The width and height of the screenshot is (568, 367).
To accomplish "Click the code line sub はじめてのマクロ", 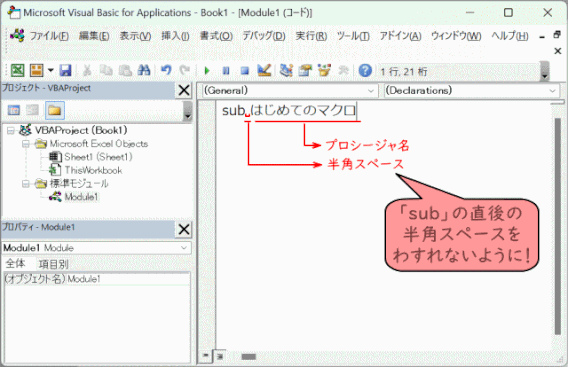I will pyautogui.click(x=289, y=110).
